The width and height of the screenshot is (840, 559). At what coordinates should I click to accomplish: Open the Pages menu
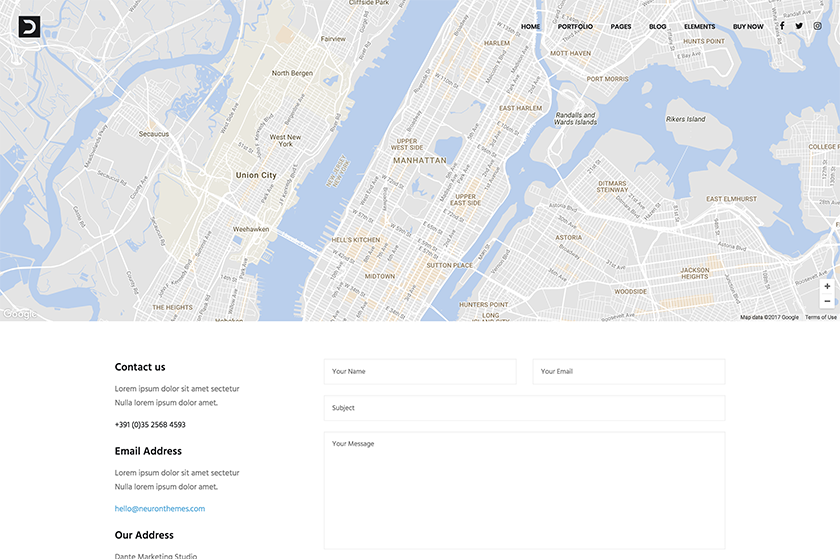click(621, 26)
